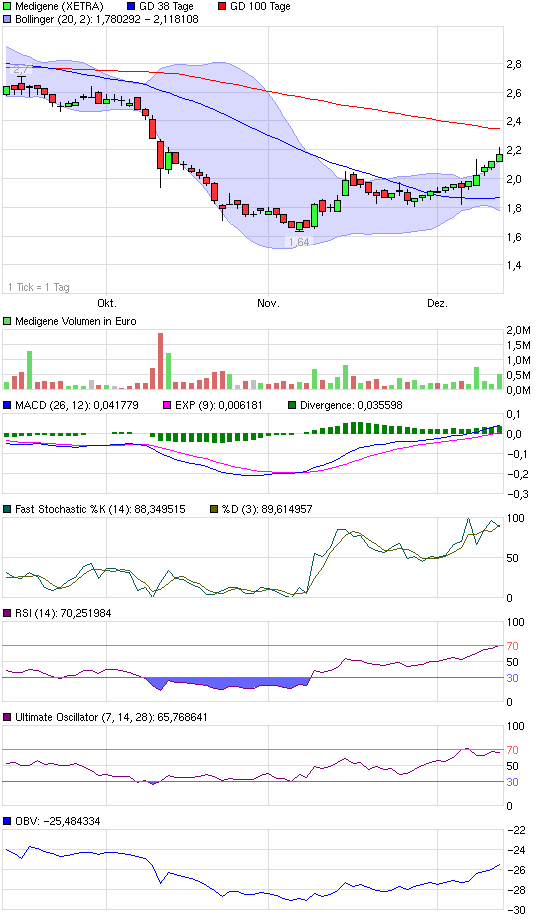Viewport: 538px width, 920px height.
Task: Click the last green candlestick in December
Action: click(499, 156)
